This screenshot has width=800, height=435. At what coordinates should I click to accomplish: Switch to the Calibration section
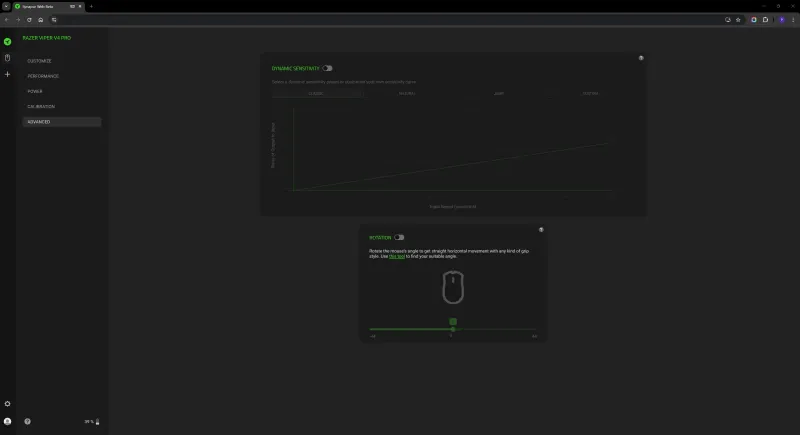pyautogui.click(x=41, y=106)
